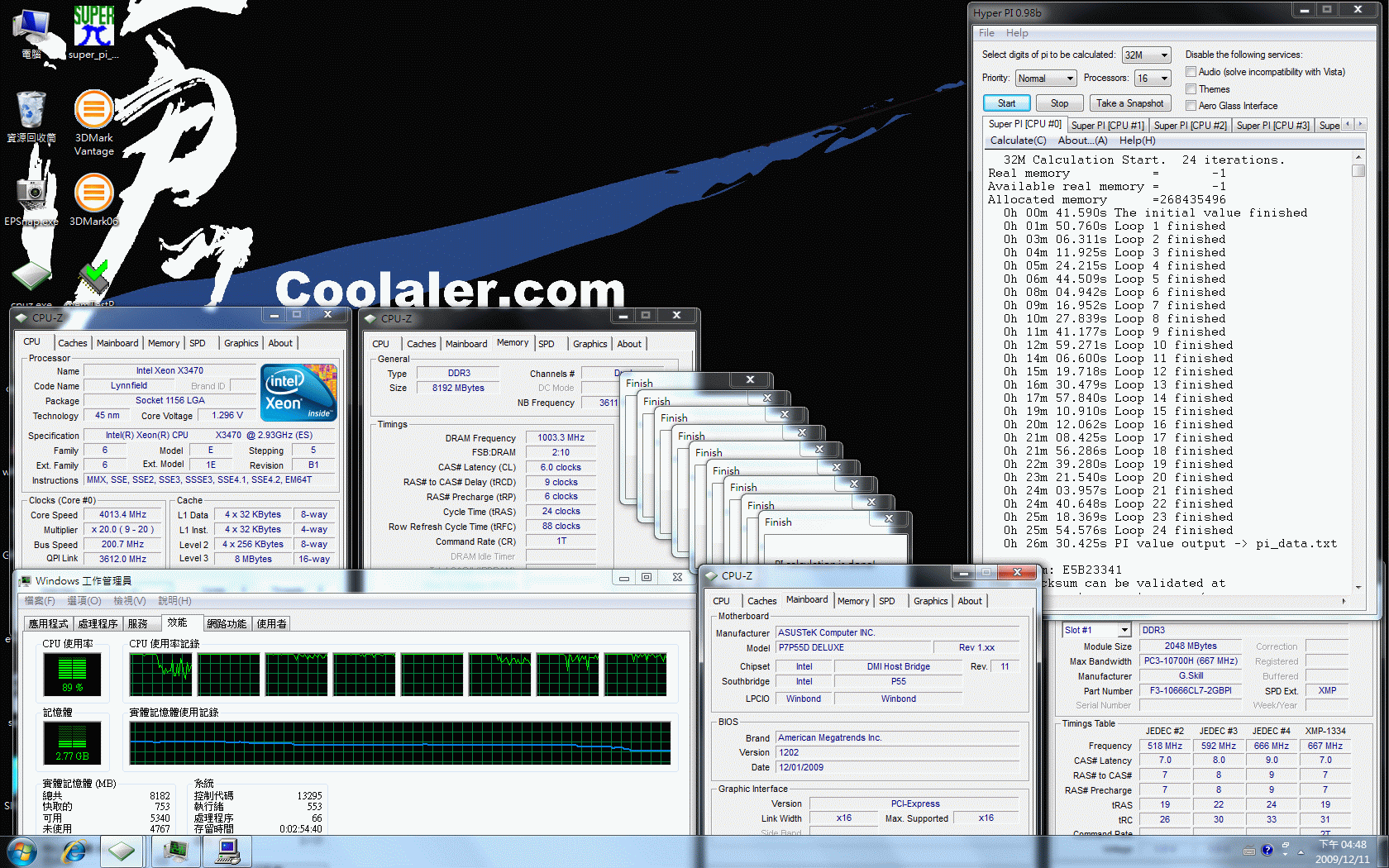This screenshot has width=1389, height=868.
Task: Open Processors 16 dropdown
Action: (1153, 78)
